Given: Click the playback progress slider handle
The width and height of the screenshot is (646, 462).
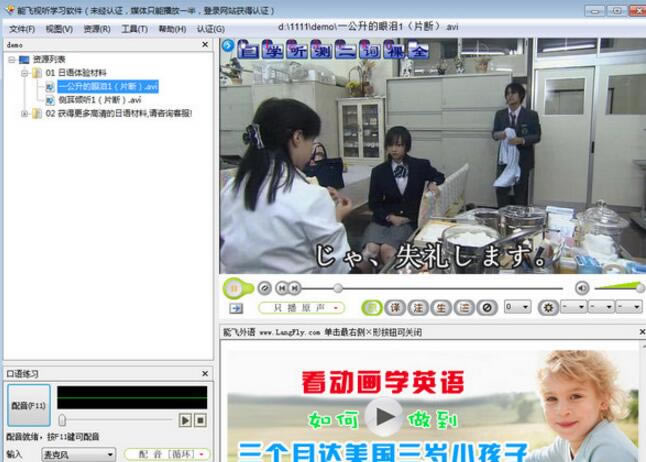Looking at the screenshot, I should click(x=338, y=288).
